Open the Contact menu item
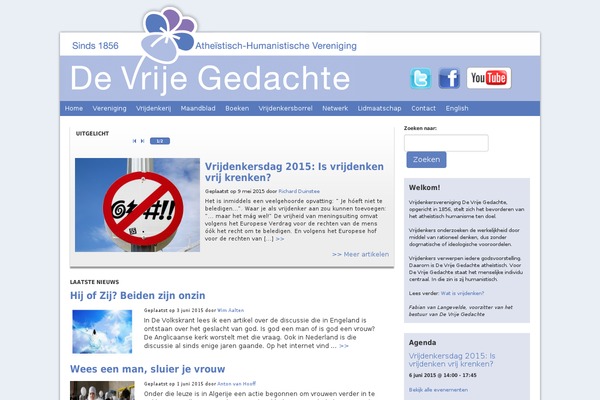600x400 pixels. click(x=423, y=108)
